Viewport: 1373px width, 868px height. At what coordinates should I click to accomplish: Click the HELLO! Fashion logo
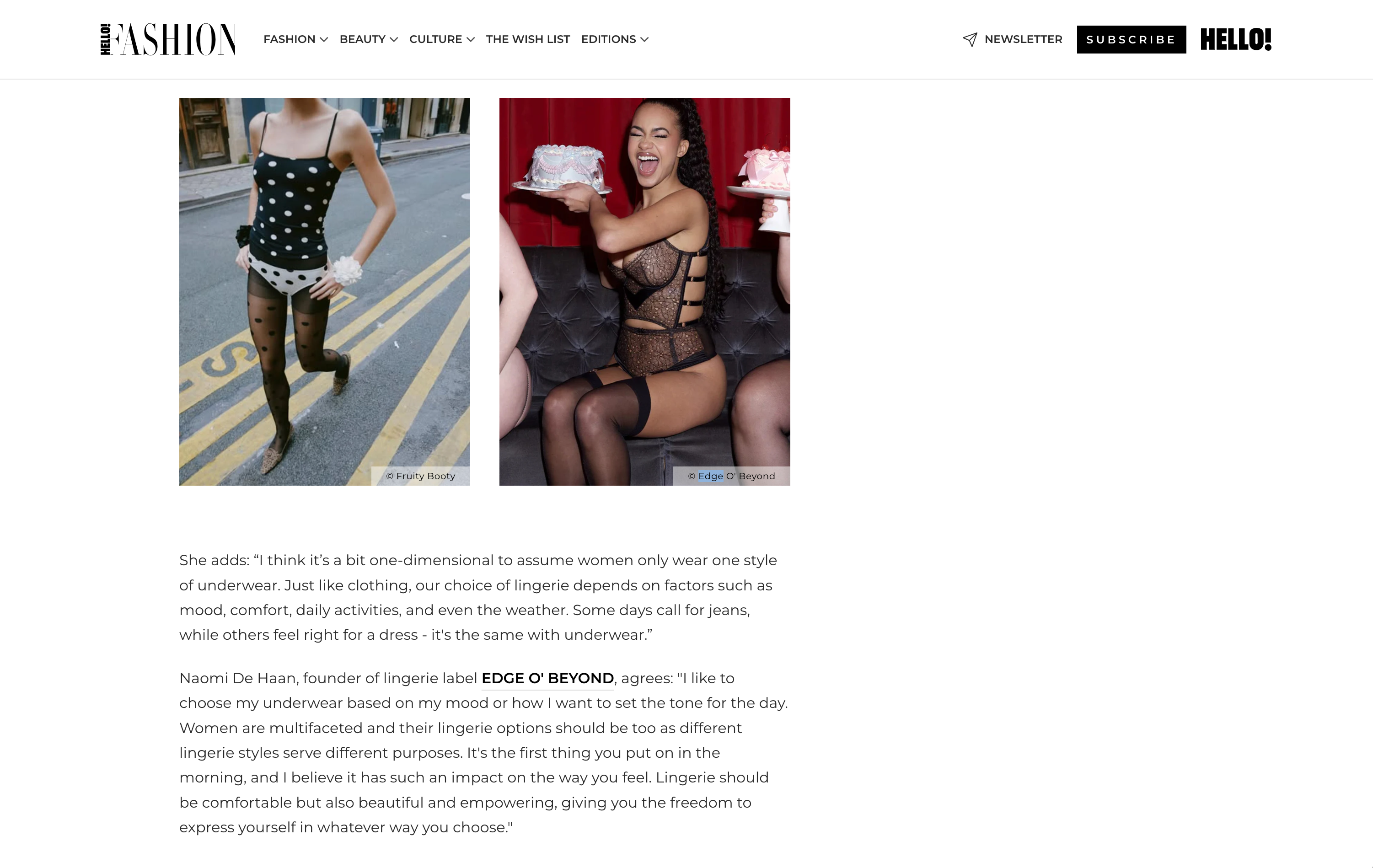(169, 39)
